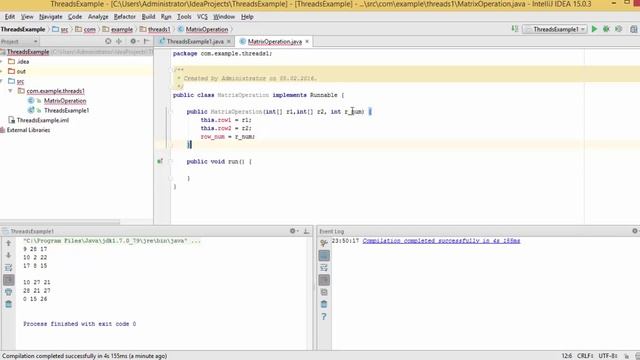Select the .idea folder in project tree
This screenshot has height=360, width=640.
point(23,62)
